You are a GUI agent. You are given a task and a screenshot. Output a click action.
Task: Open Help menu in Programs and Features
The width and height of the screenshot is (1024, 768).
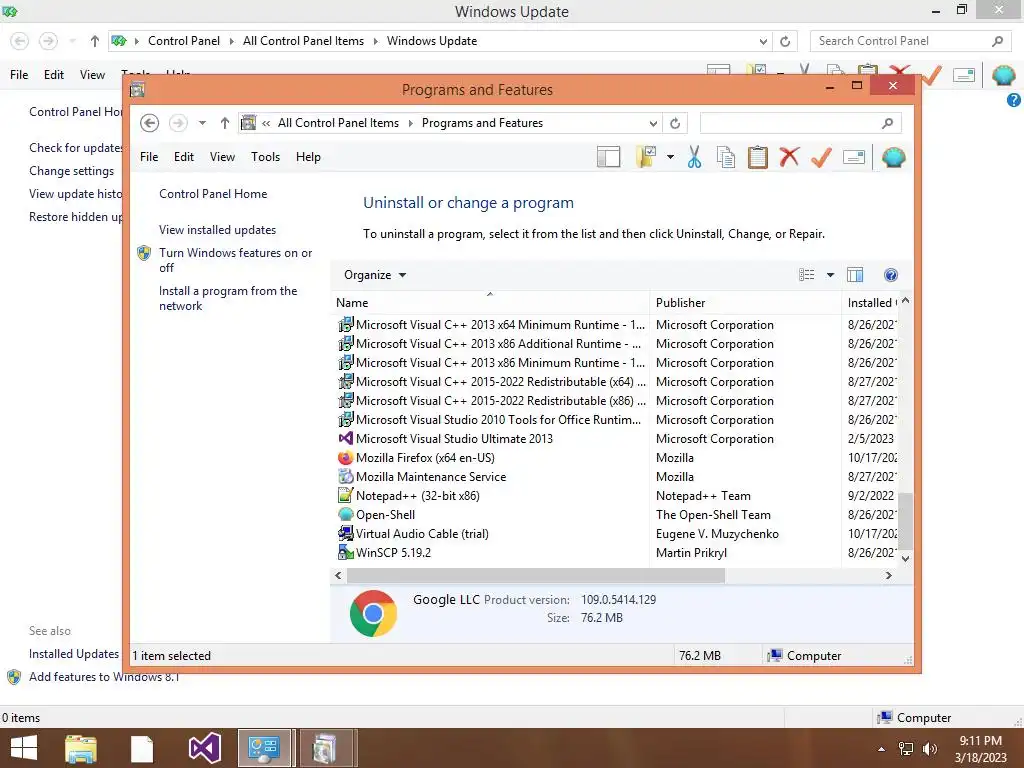[x=308, y=157]
